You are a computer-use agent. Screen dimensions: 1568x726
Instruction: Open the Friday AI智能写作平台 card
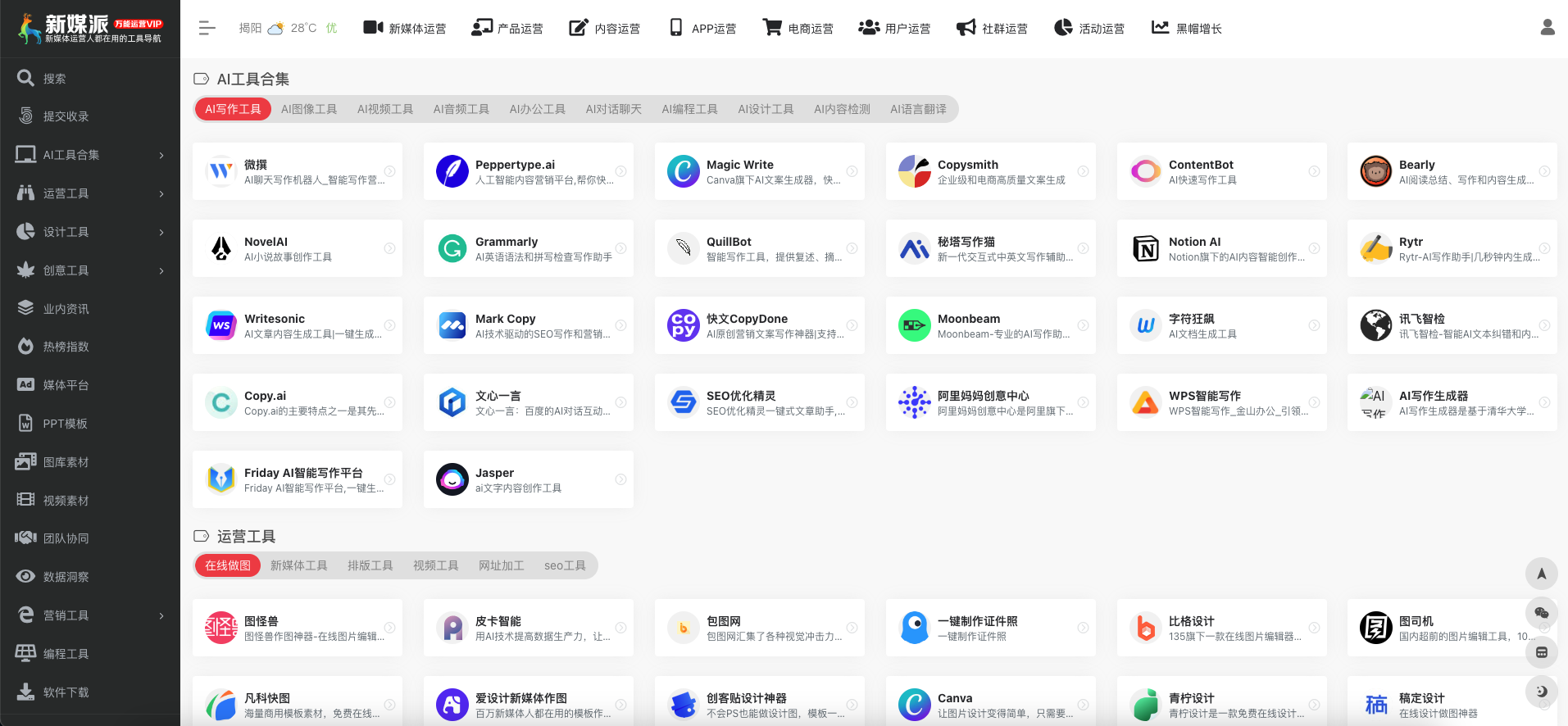point(298,479)
